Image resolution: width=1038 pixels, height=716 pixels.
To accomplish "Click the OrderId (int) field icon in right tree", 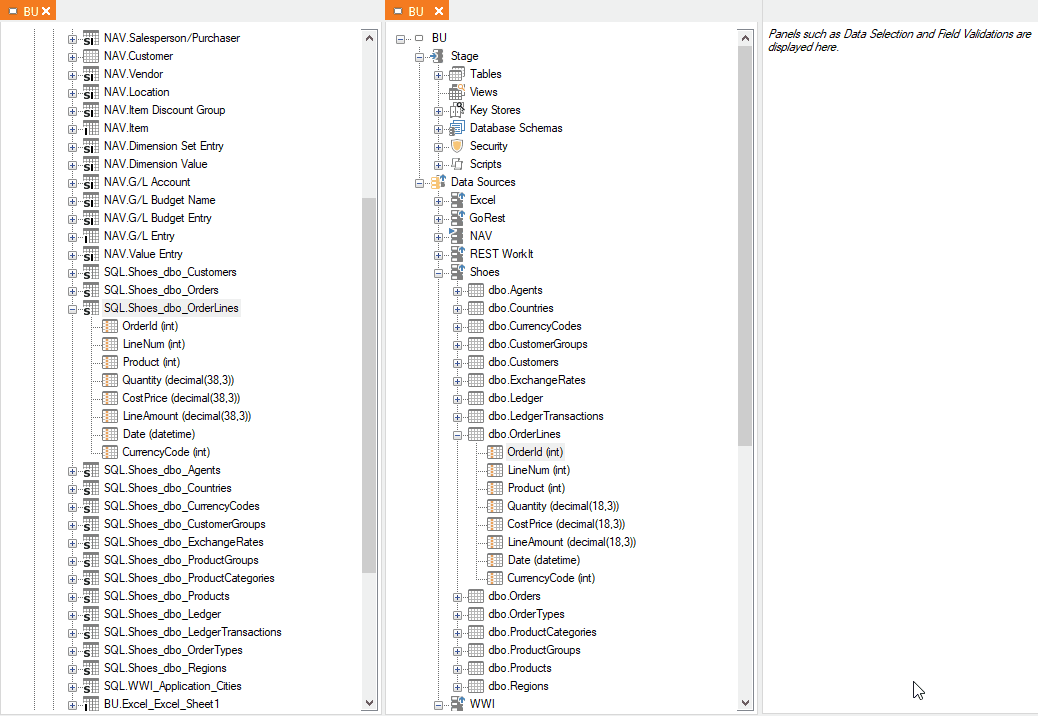I will pos(495,452).
